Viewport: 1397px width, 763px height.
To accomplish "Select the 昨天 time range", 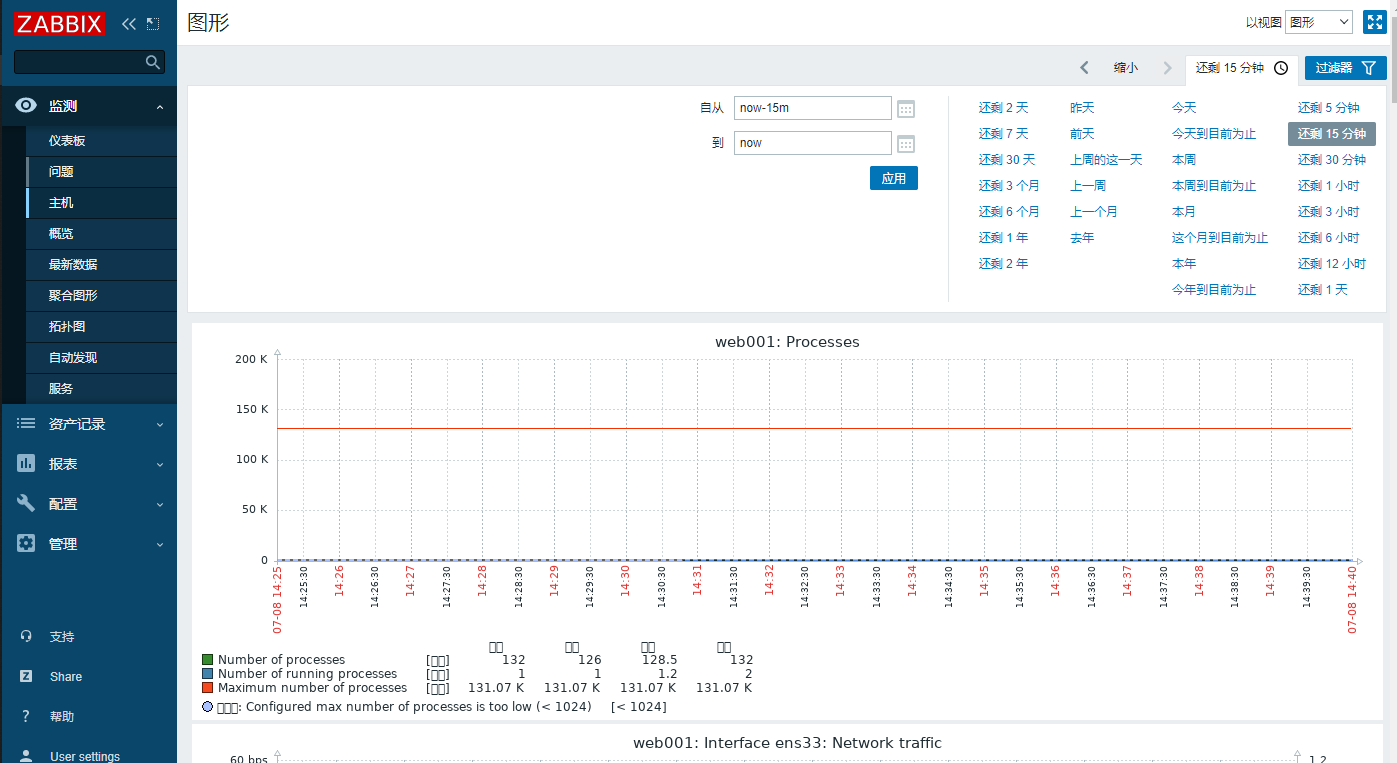I will (1082, 108).
